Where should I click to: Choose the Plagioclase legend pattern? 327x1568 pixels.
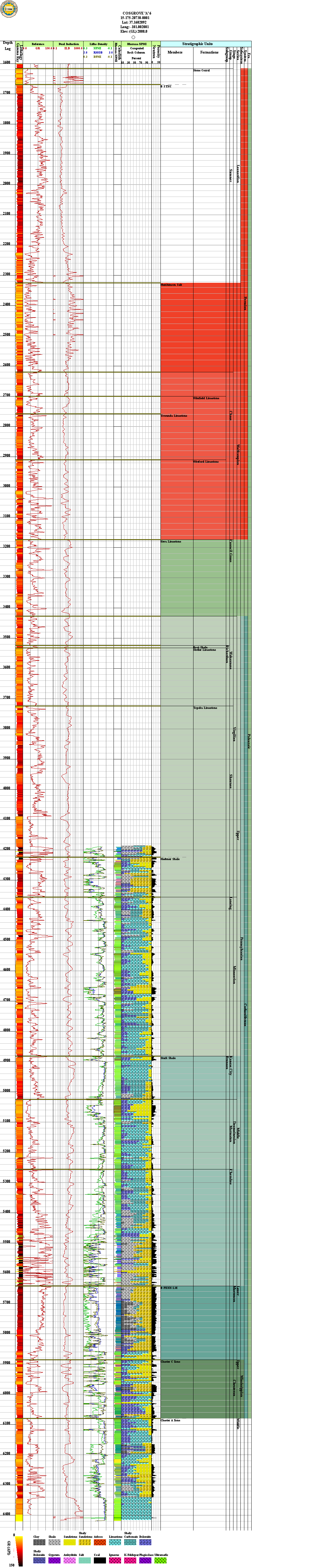[145, 1560]
